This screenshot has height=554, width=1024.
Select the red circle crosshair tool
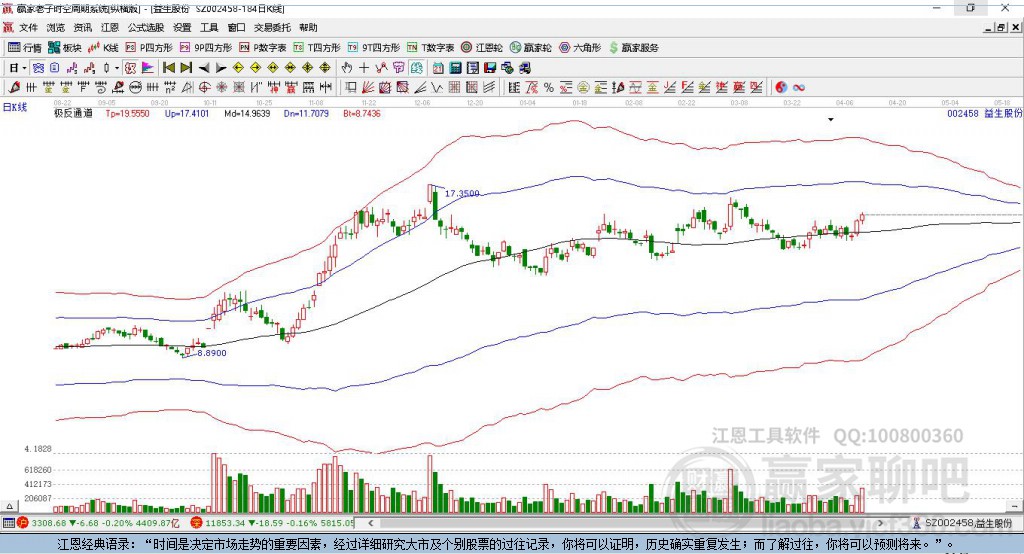[x=204, y=88]
